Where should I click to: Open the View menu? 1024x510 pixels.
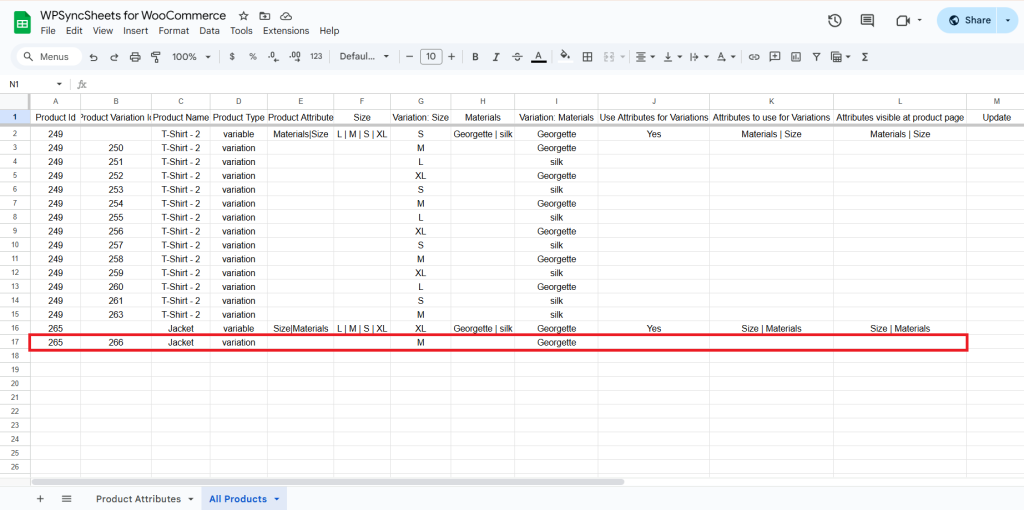click(103, 31)
